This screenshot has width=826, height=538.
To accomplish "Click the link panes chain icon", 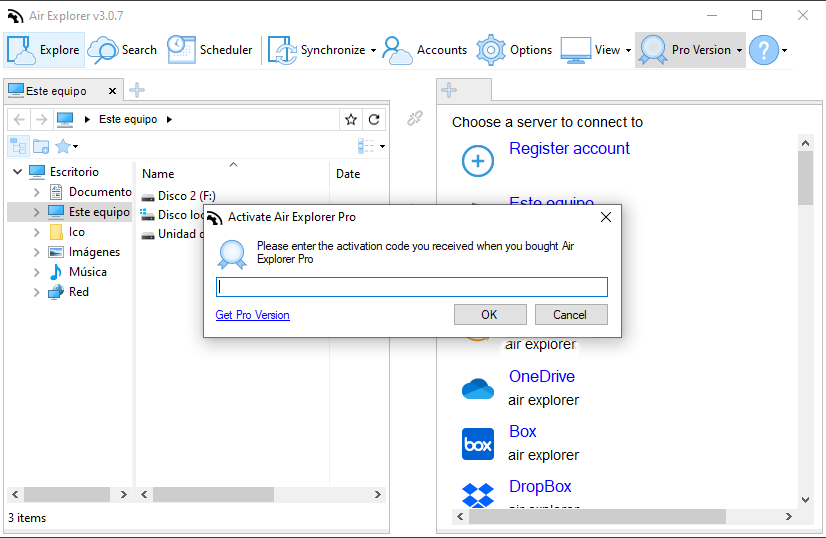I will [x=415, y=118].
